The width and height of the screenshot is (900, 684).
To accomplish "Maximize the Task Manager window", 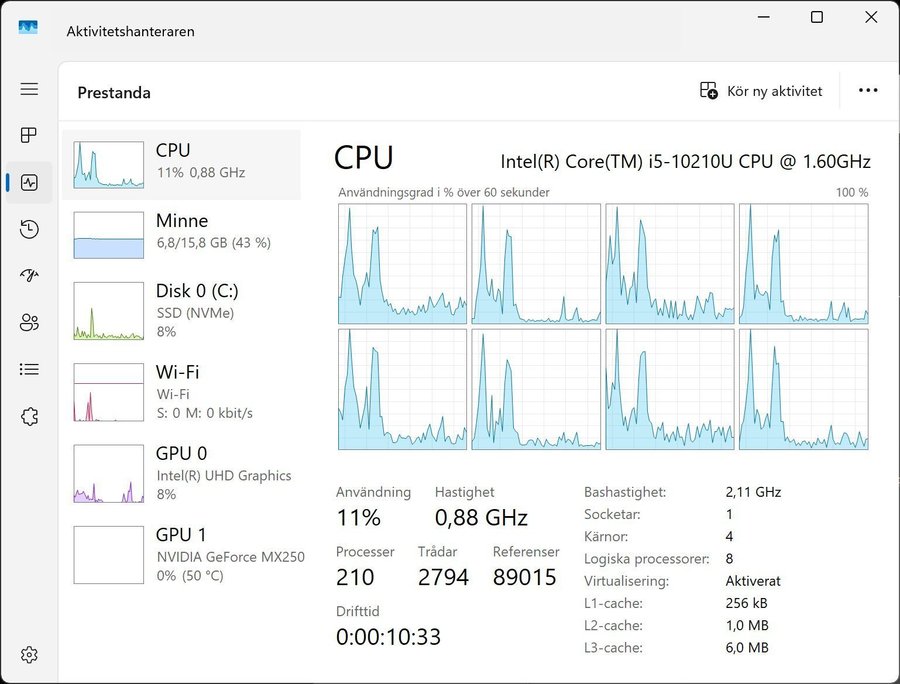I will pyautogui.click(x=817, y=17).
